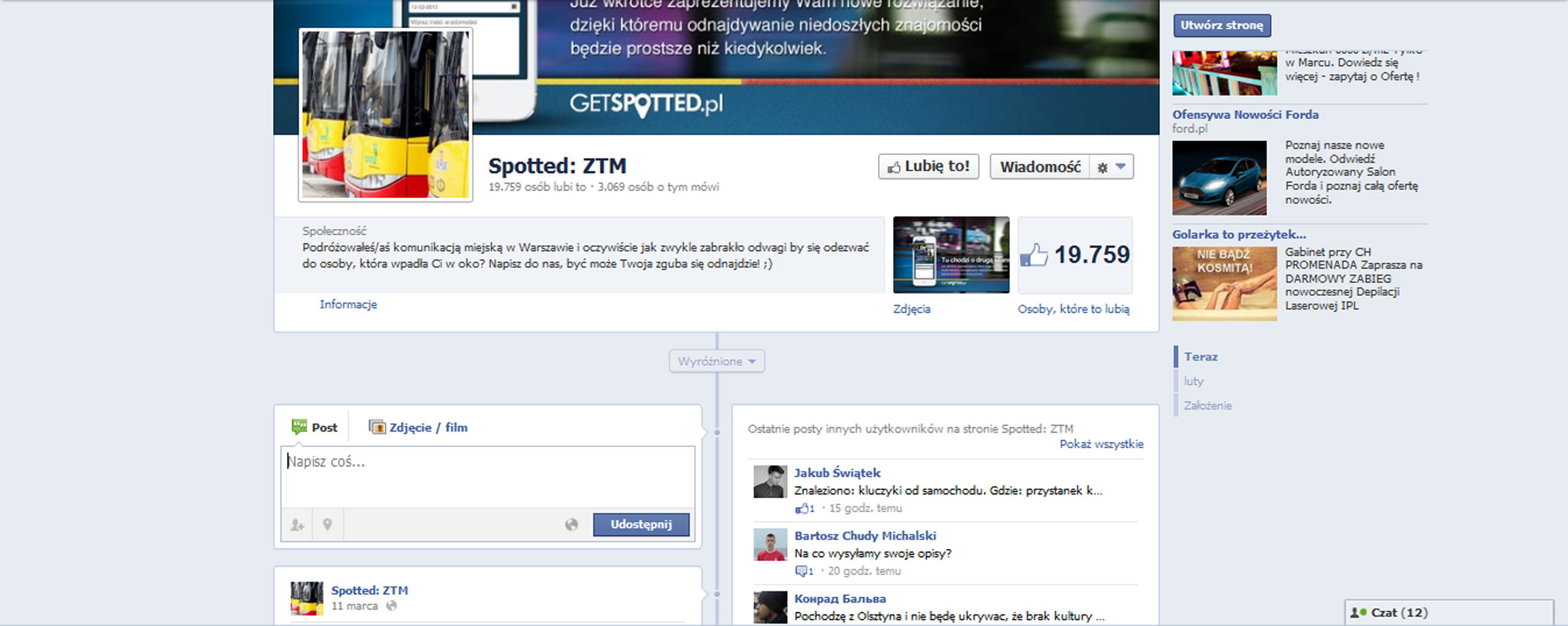Image resolution: width=1568 pixels, height=626 pixels.
Task: Jump to luty on the timeline
Action: [1193, 381]
